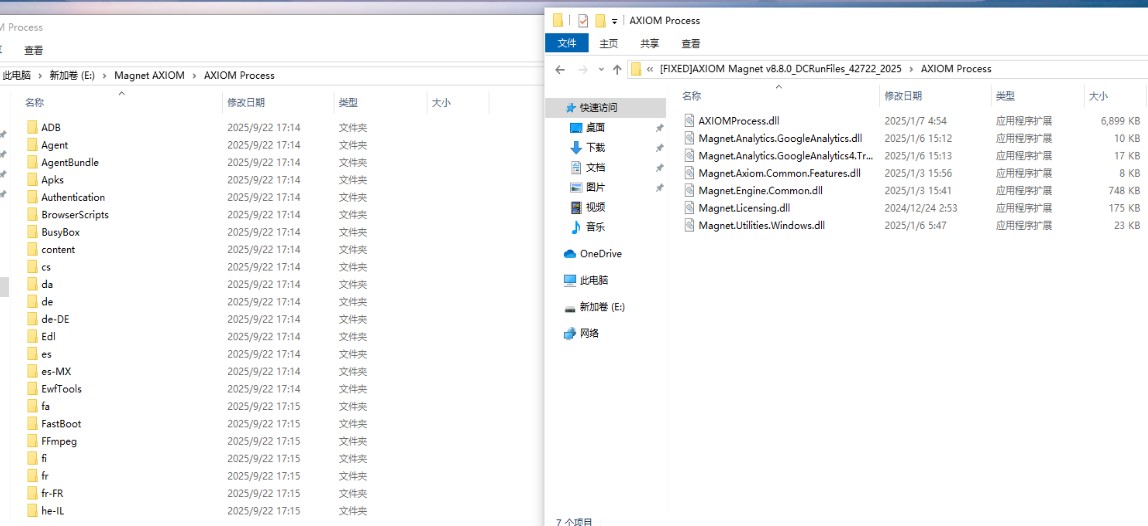Select the Magnet.Engine.Common.dll file icon
Viewport: 1148px width, 526px height.
tap(689, 190)
